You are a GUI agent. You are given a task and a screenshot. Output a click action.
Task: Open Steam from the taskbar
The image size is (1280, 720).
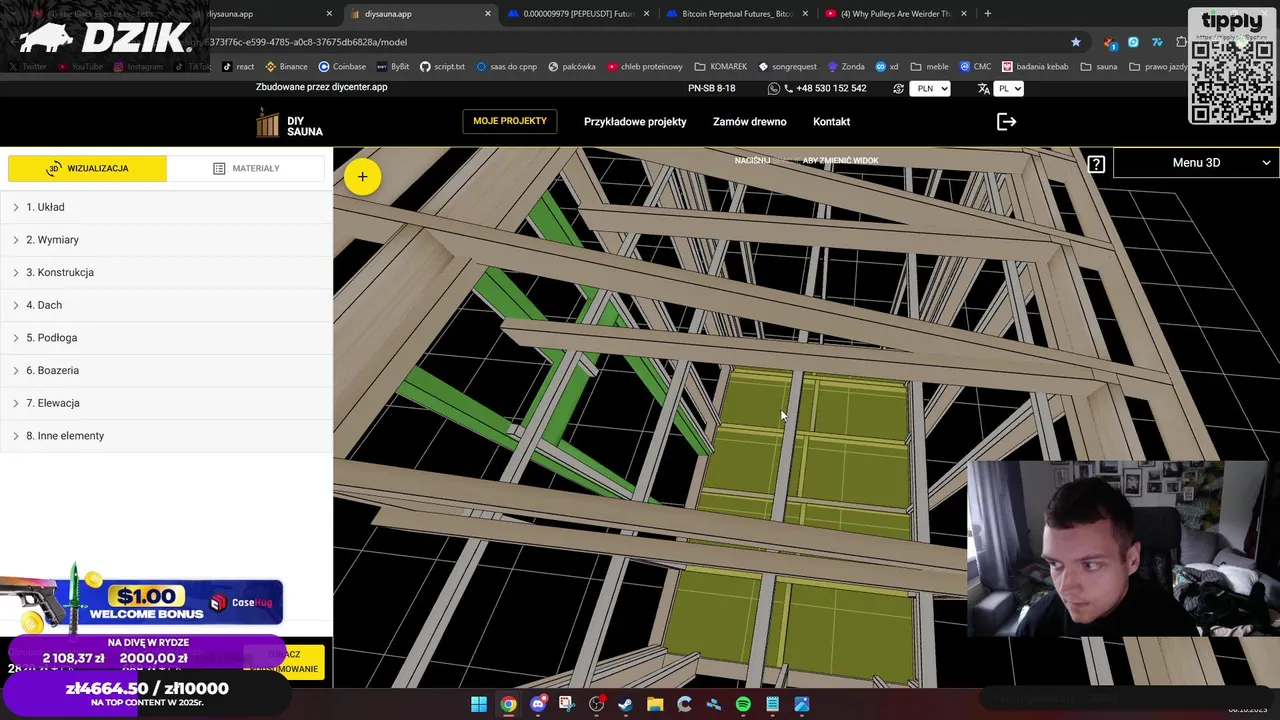(626, 704)
